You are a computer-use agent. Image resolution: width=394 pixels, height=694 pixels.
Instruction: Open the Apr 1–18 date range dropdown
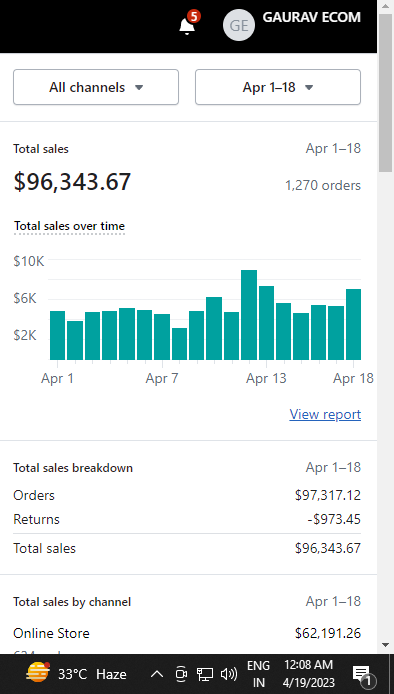click(x=278, y=87)
